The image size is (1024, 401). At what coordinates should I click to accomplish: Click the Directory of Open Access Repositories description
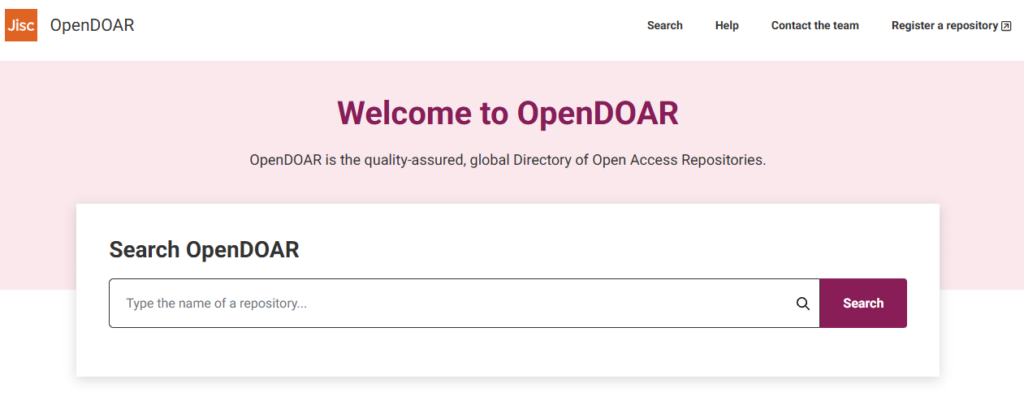pyautogui.click(x=507, y=161)
